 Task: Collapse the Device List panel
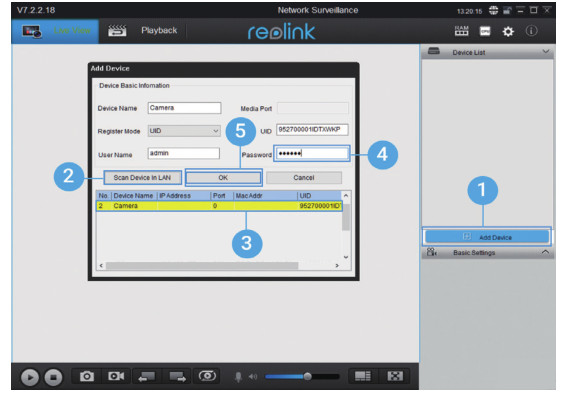tap(546, 52)
